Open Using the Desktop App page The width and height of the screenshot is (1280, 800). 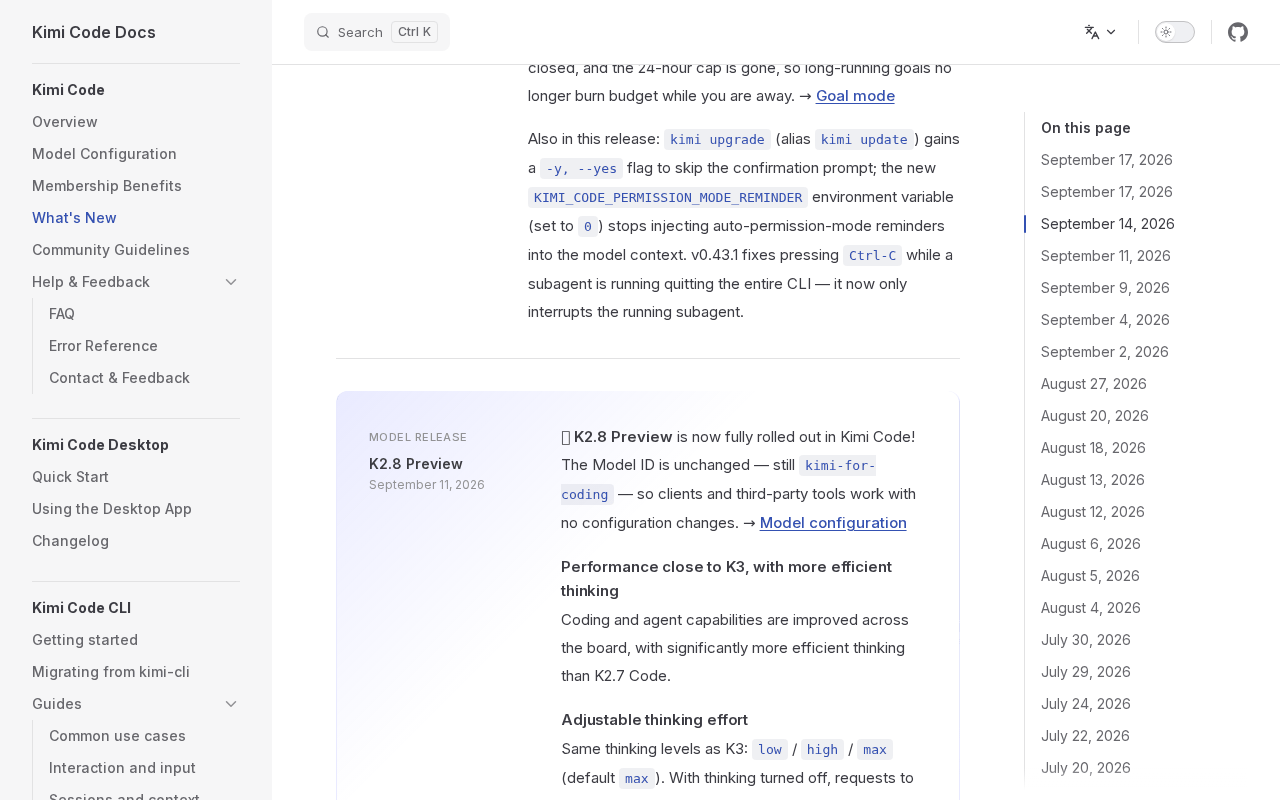coord(112,509)
